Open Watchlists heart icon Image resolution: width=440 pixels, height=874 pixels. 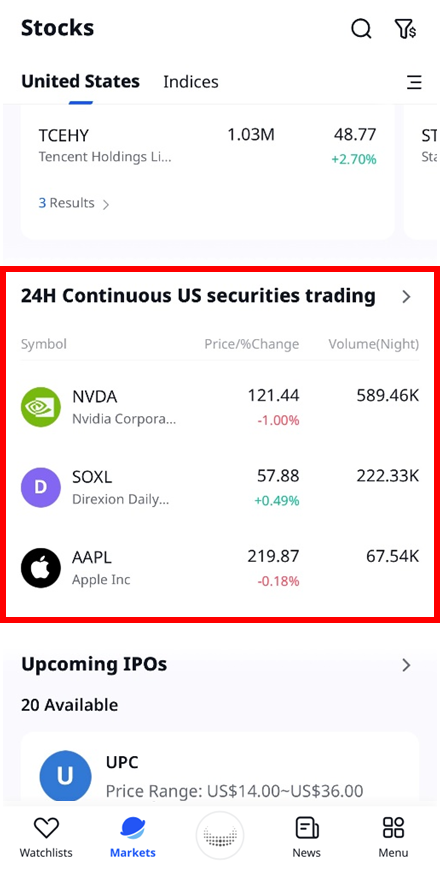click(46, 828)
